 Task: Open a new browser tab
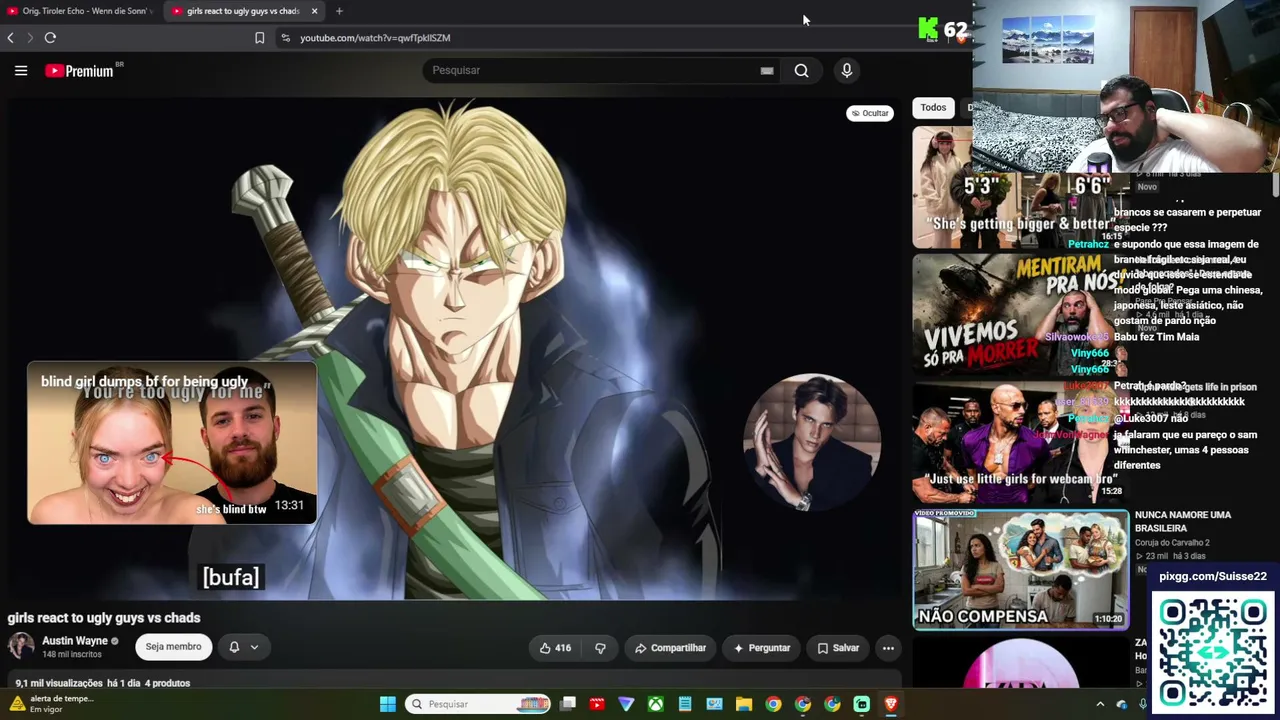pos(339,11)
